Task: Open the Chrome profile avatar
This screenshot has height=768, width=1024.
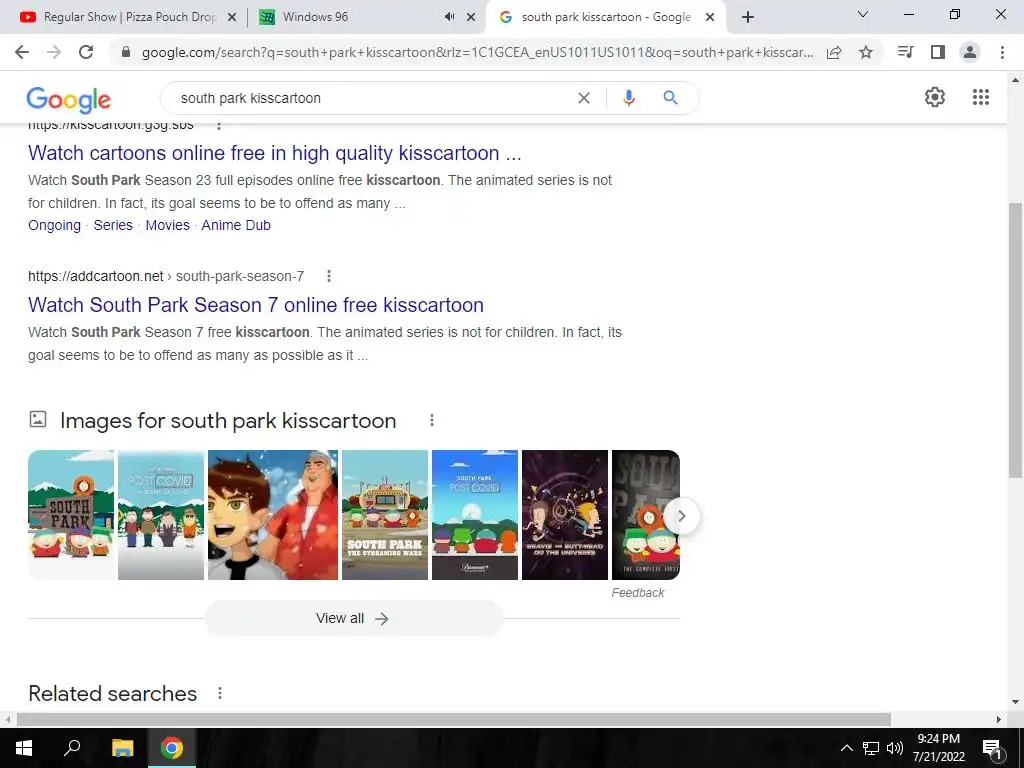Action: pyautogui.click(x=970, y=52)
